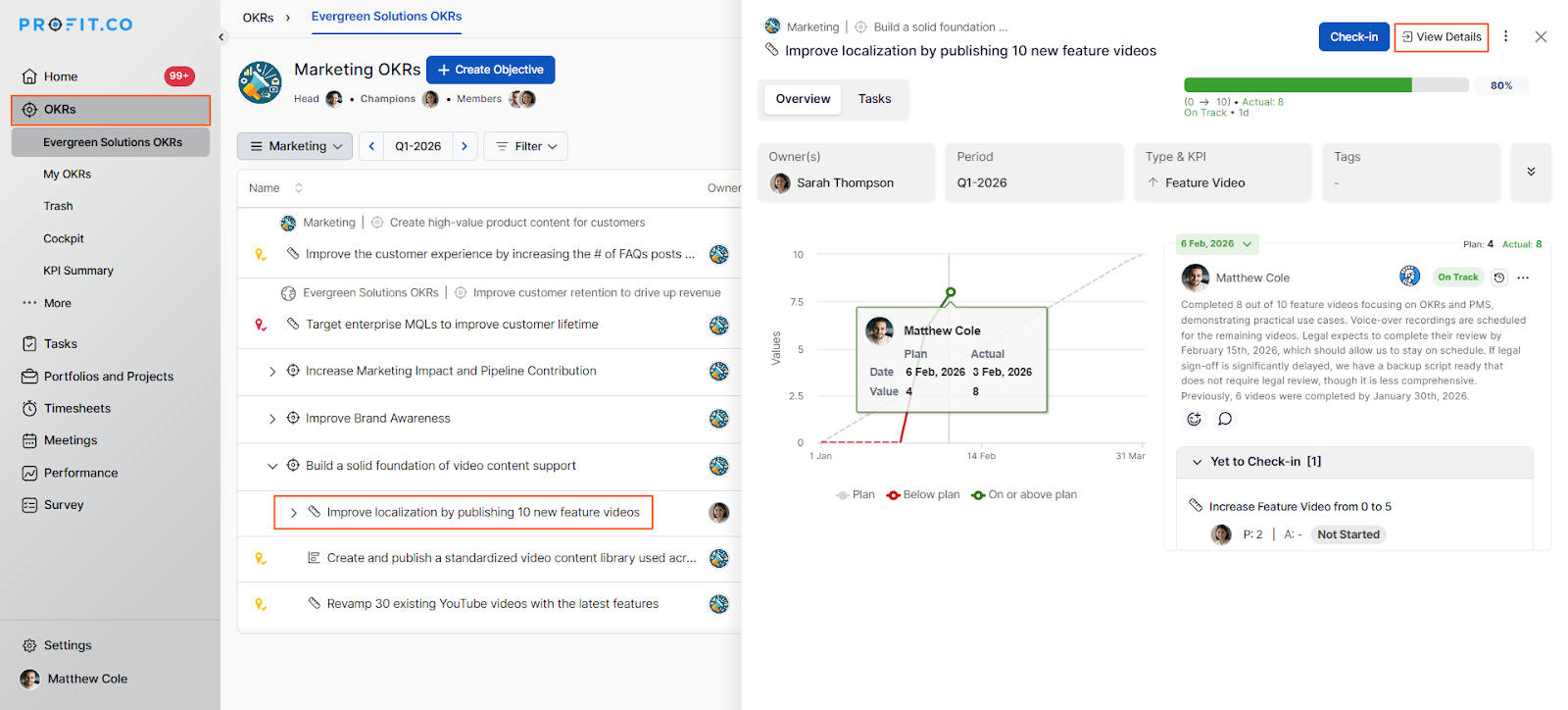Click the 99+ notifications badge

(x=179, y=76)
